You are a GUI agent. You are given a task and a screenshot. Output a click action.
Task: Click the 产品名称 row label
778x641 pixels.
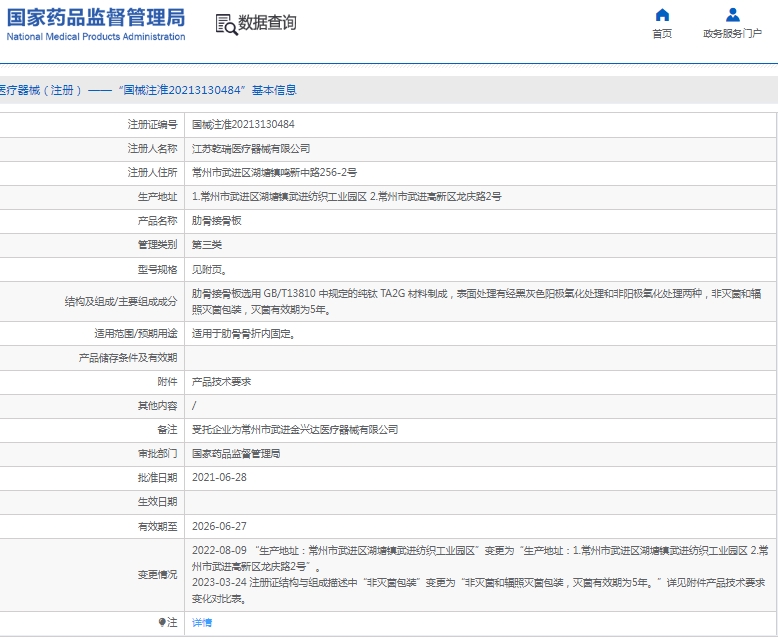coord(157,221)
